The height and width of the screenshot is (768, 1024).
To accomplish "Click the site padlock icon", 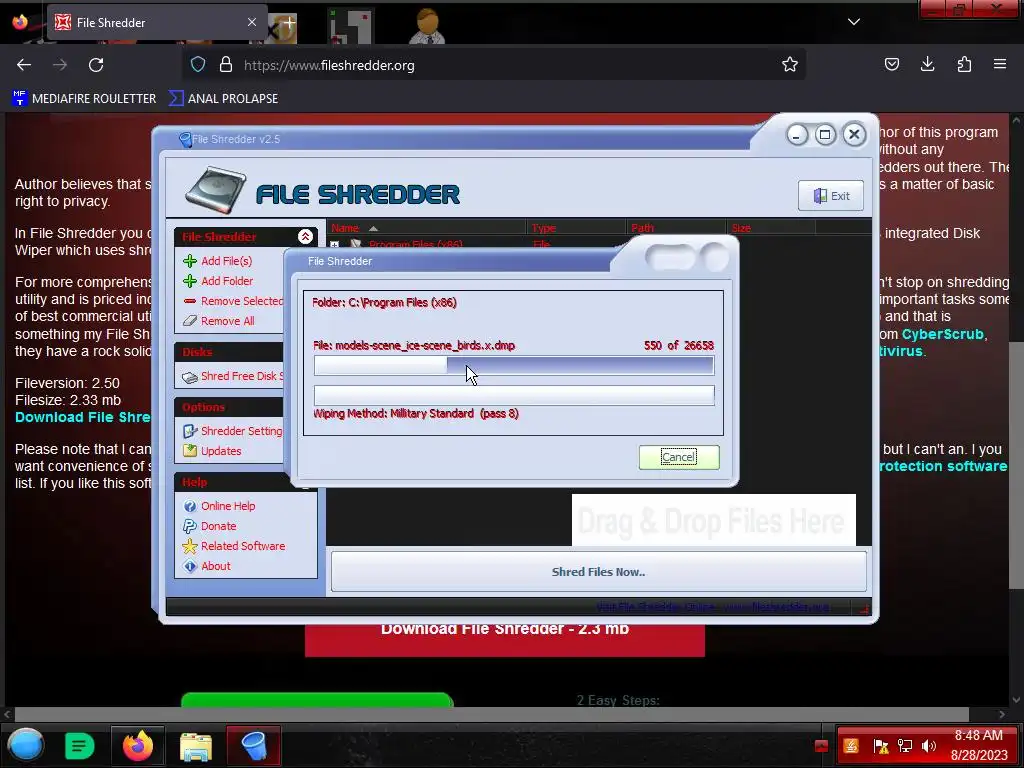I will 226,65.
